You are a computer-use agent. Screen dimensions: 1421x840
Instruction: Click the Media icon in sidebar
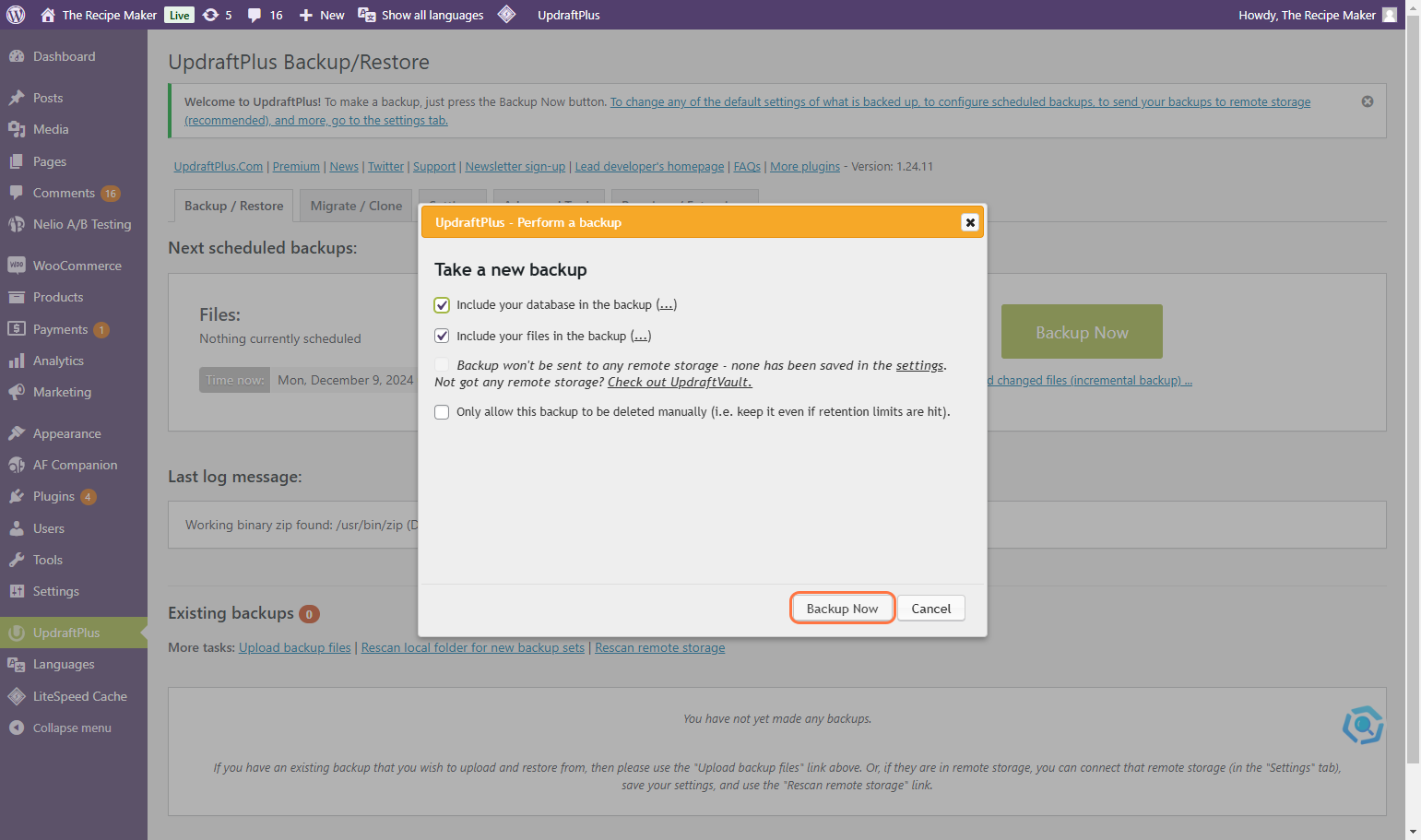click(17, 129)
